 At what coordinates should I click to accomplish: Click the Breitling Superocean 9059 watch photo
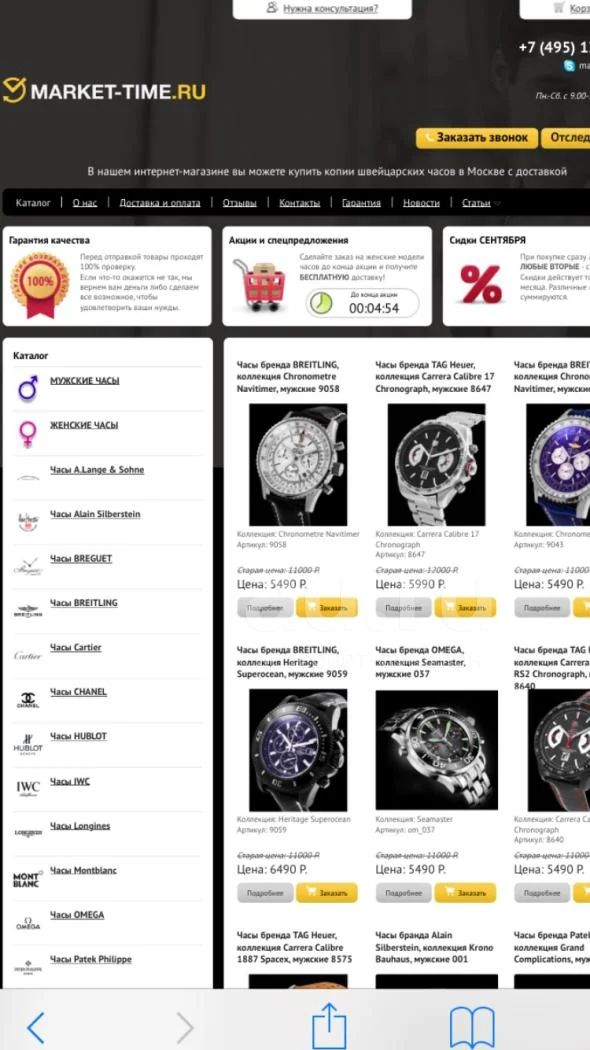click(298, 750)
